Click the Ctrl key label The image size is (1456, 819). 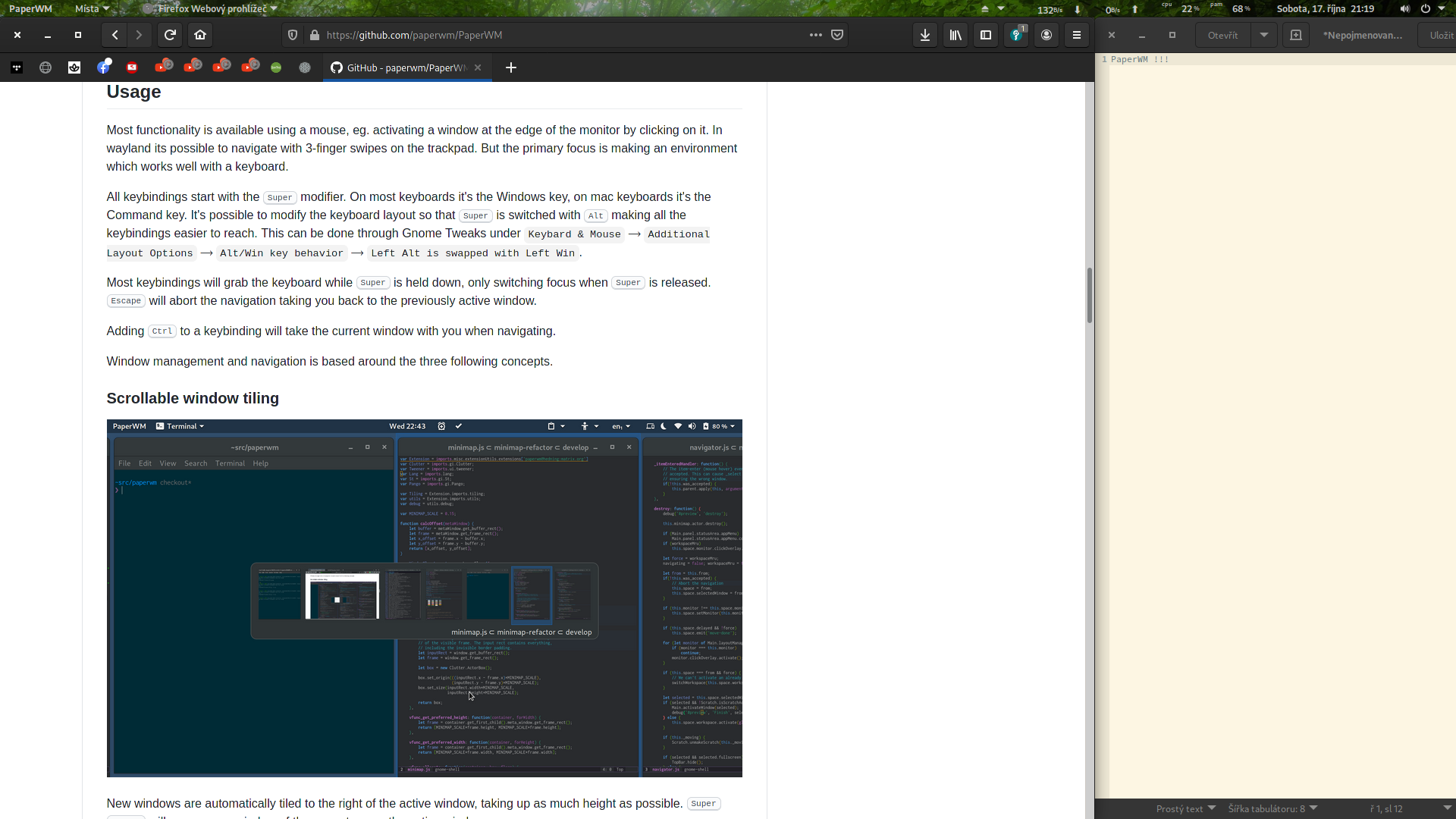point(162,331)
